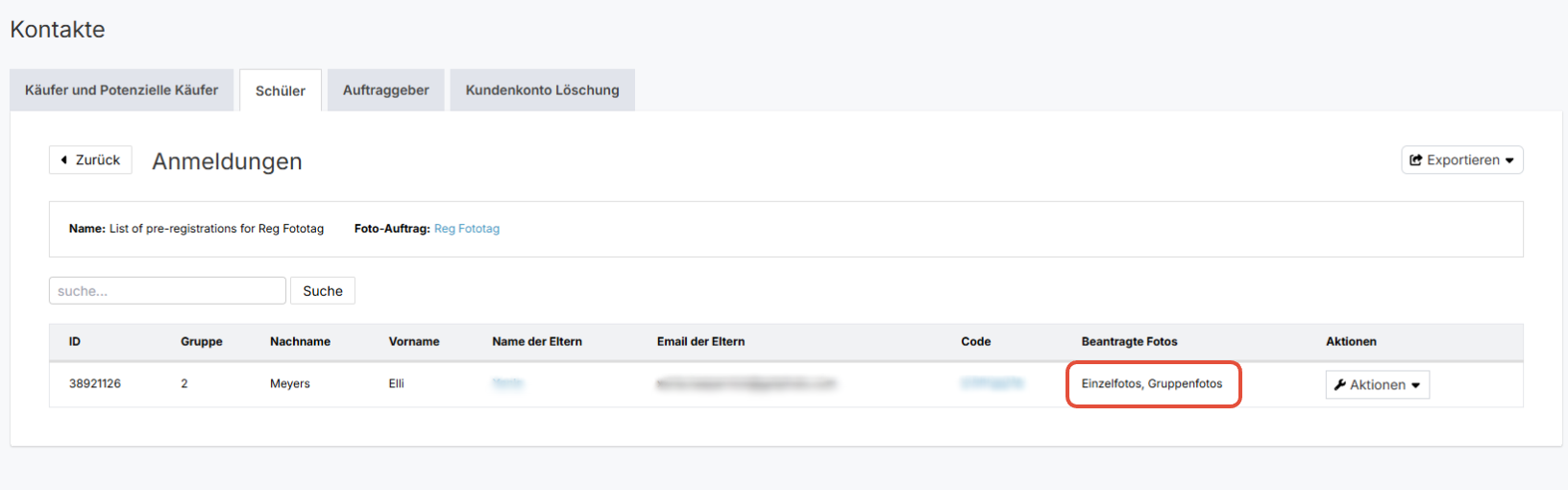Expand the Aktionen dropdown caret for Meyers
This screenshot has height=490, width=1568.
(1415, 385)
